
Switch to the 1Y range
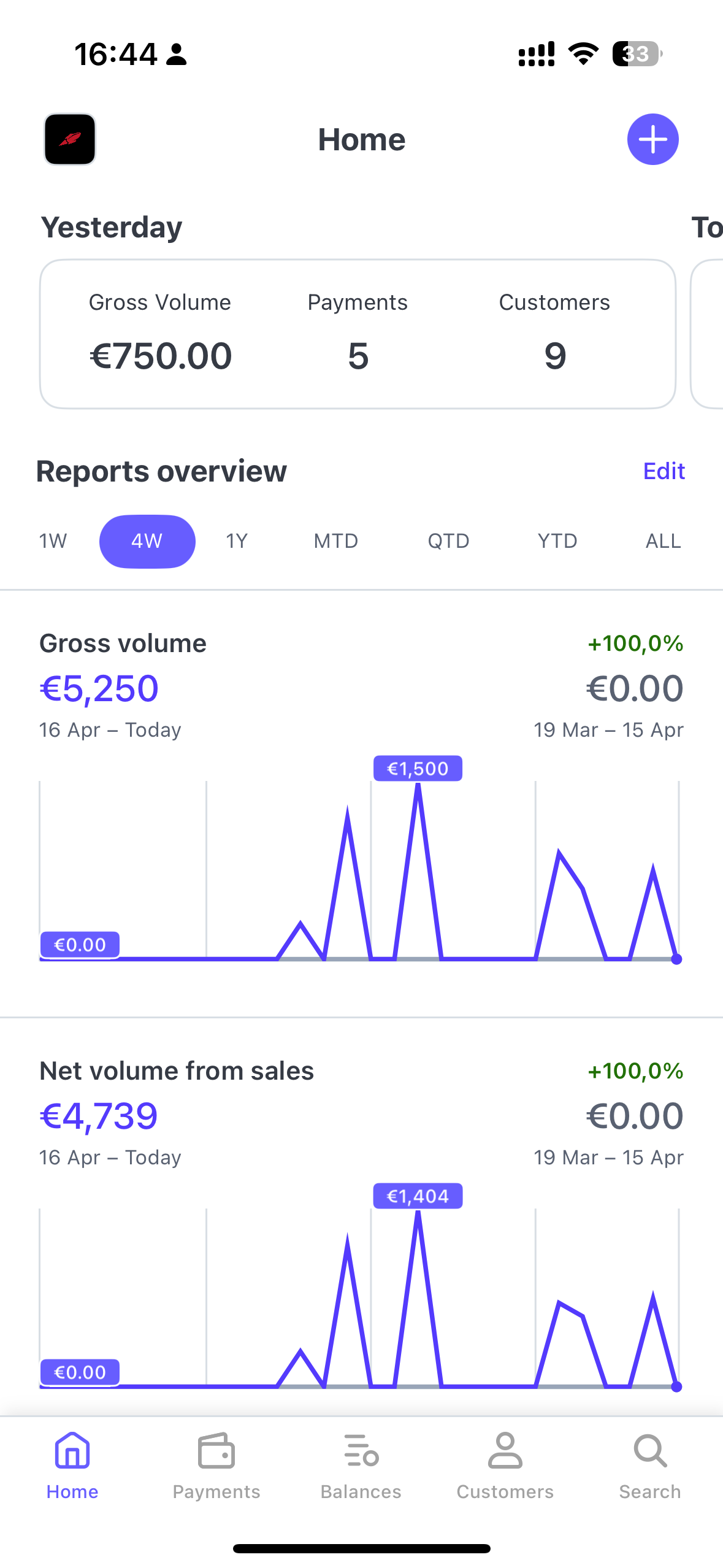click(237, 541)
